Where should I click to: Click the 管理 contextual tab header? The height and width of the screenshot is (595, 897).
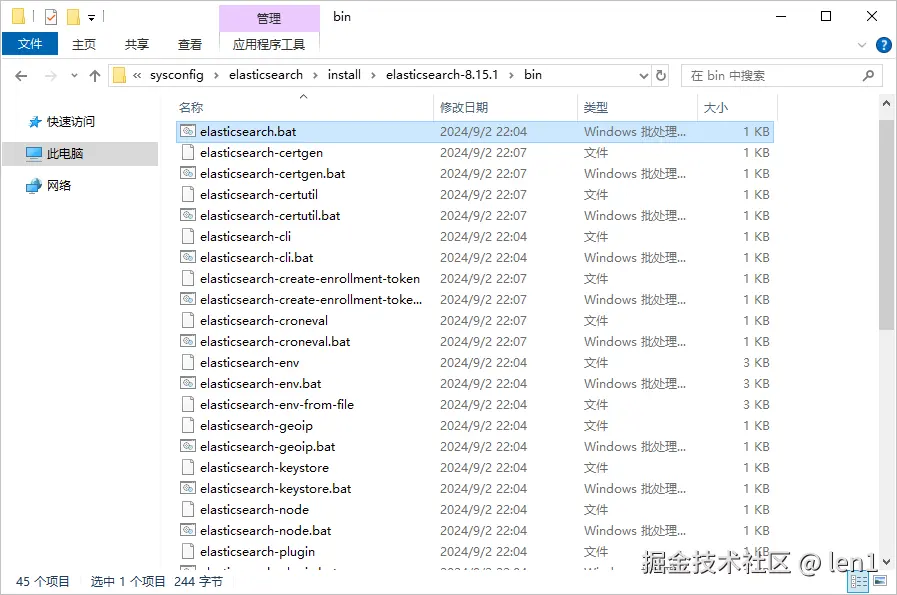click(x=269, y=18)
